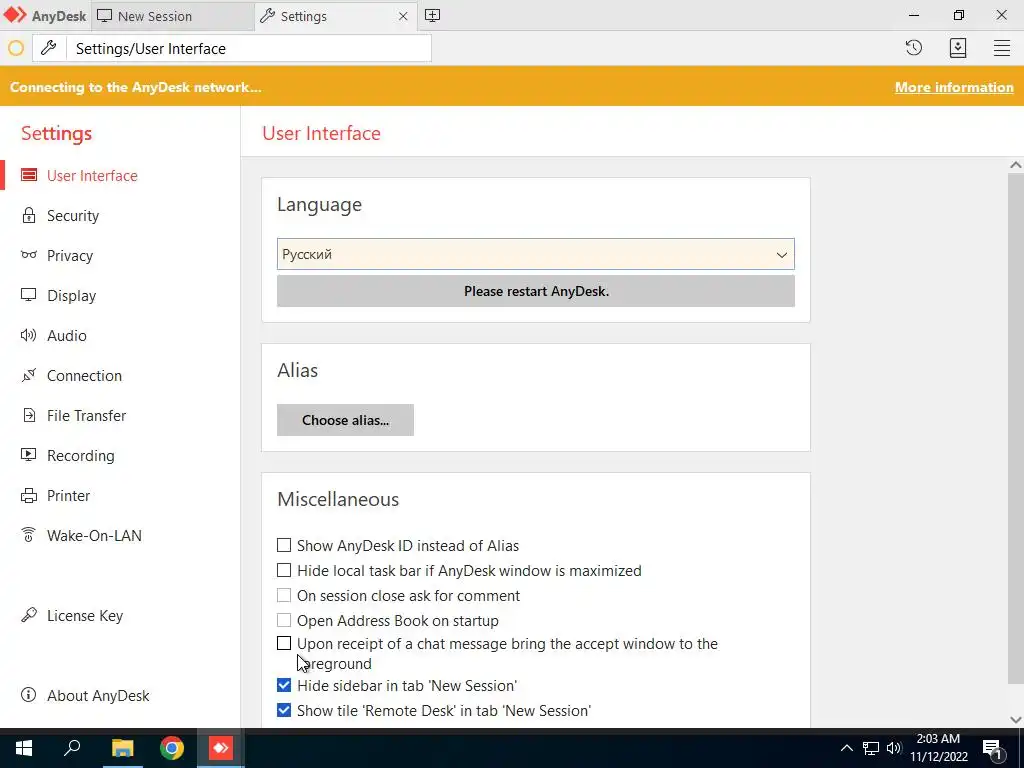This screenshot has width=1024, height=768.
Task: Close the Settings tab
Action: [x=403, y=16]
